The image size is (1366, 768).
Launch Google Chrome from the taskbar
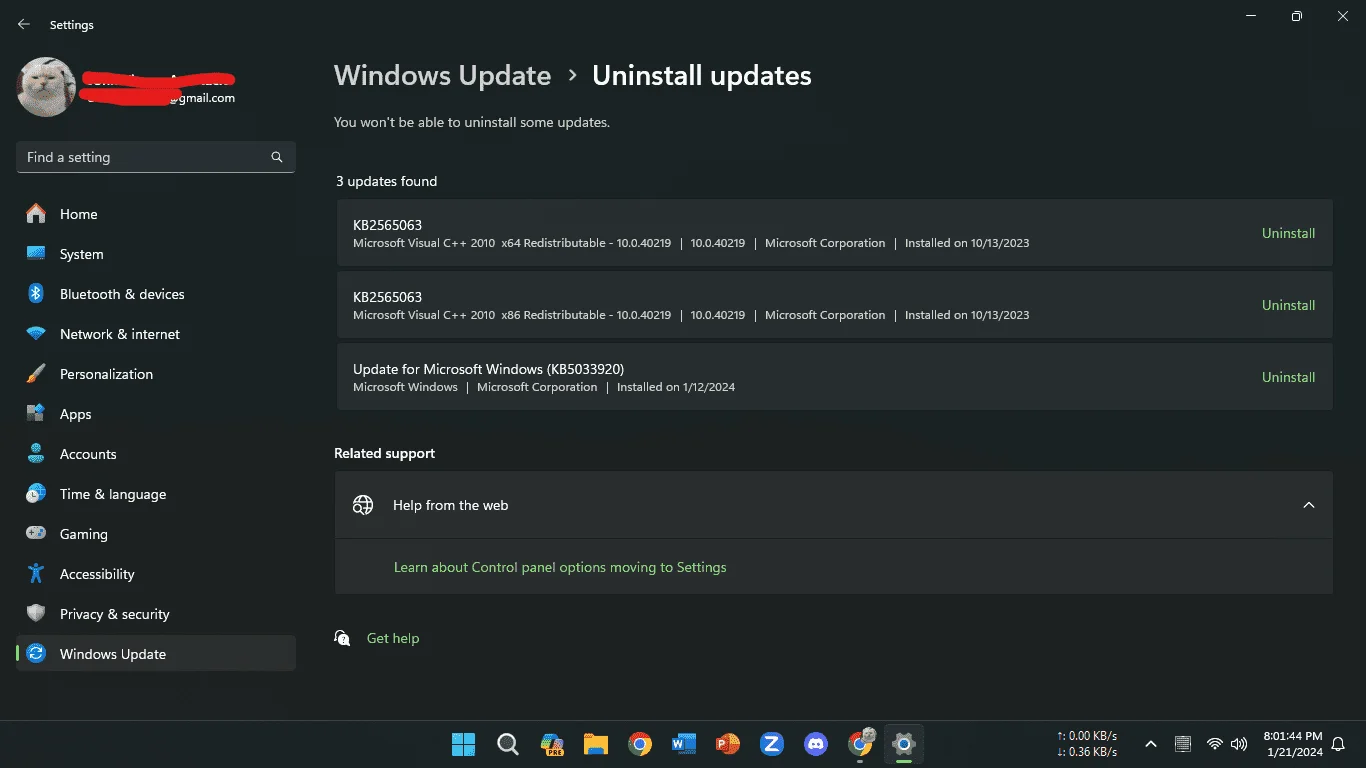point(640,744)
